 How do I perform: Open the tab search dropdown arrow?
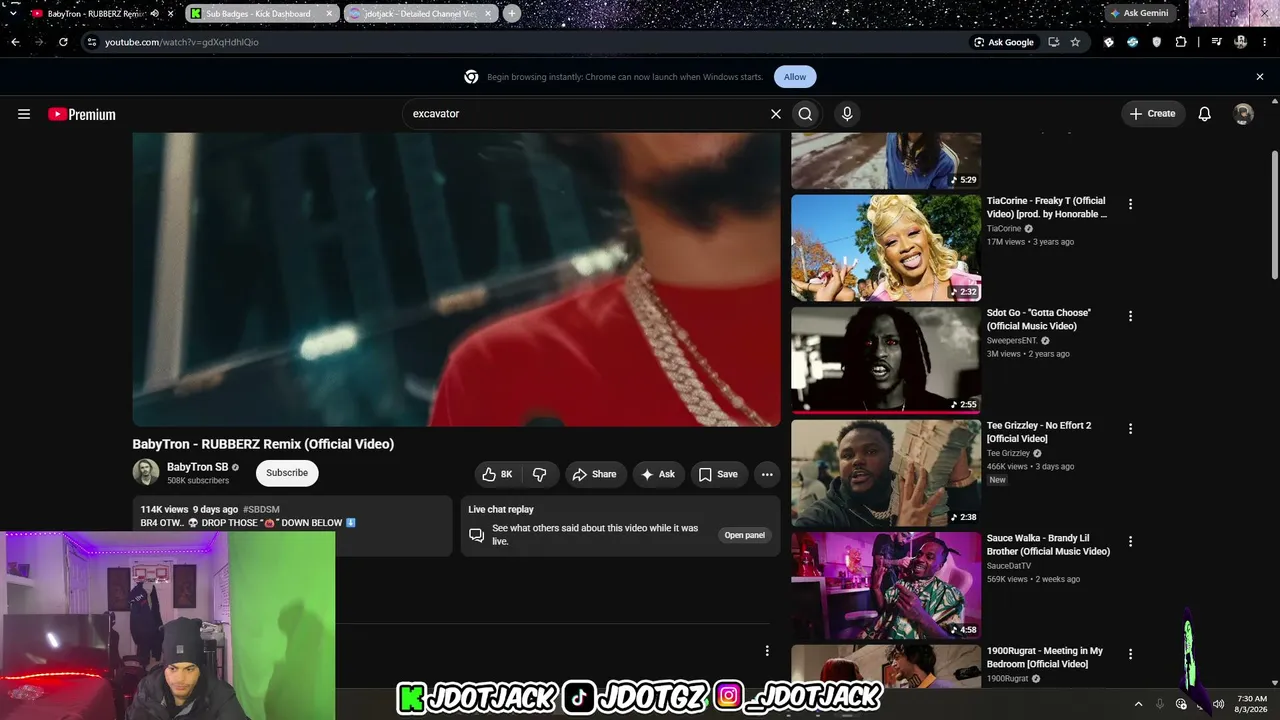point(13,13)
